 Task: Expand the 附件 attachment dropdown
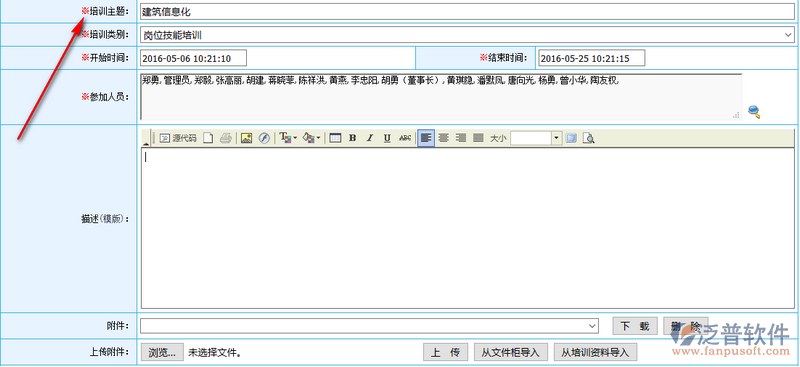pos(369,325)
